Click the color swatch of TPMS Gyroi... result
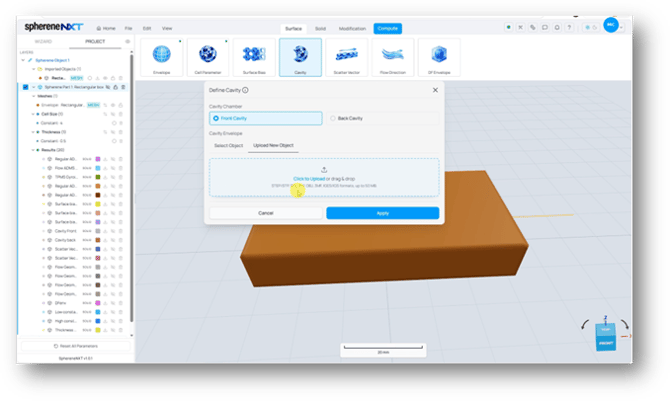 pos(98,177)
